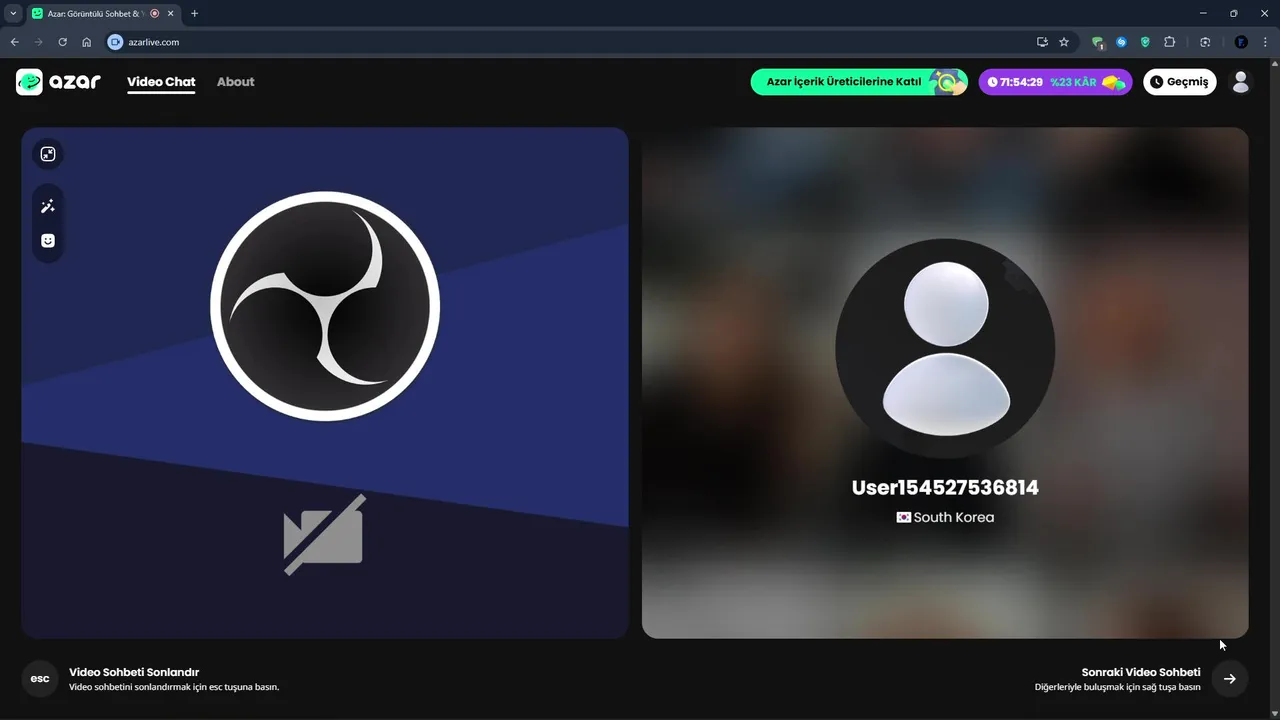Click the camera site permission icon
1280x720 pixels.
tap(115, 42)
